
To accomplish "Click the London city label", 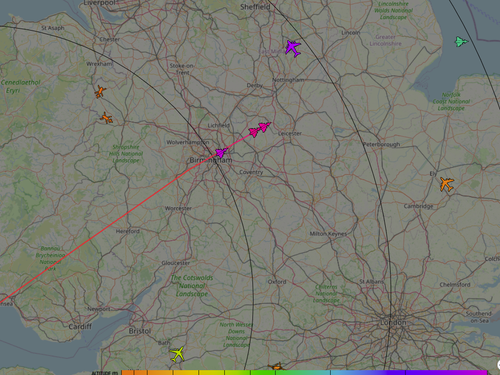I will pos(393,323).
